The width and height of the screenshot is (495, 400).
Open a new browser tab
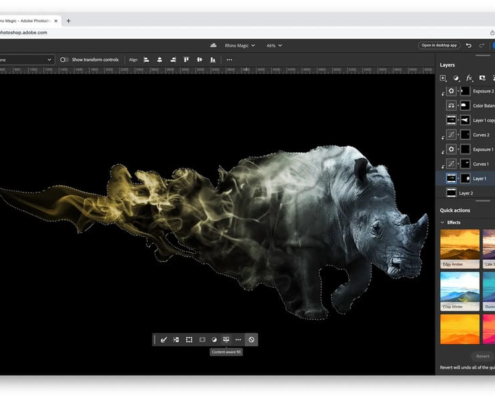click(x=68, y=21)
